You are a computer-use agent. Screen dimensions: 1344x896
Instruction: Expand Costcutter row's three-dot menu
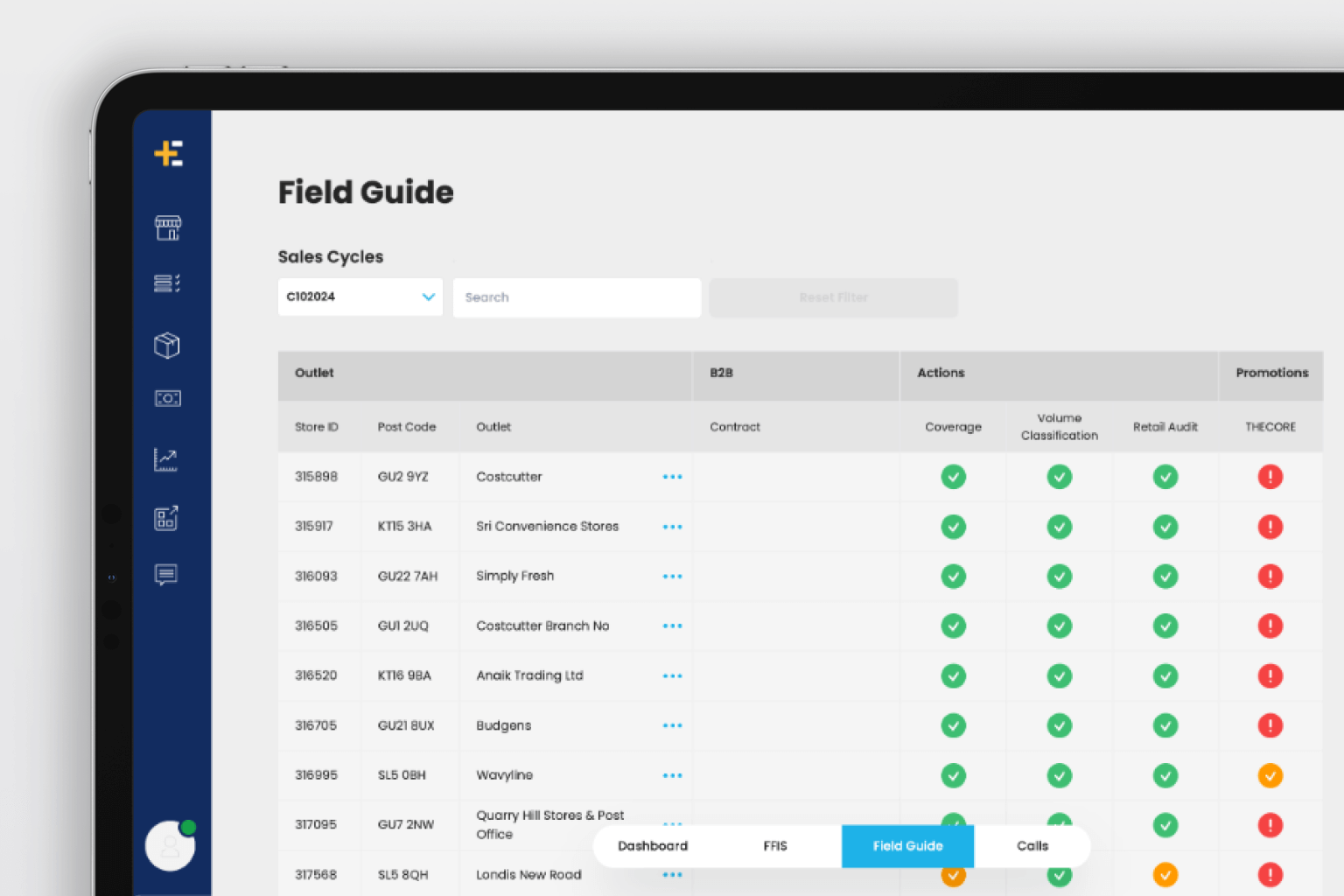(672, 477)
